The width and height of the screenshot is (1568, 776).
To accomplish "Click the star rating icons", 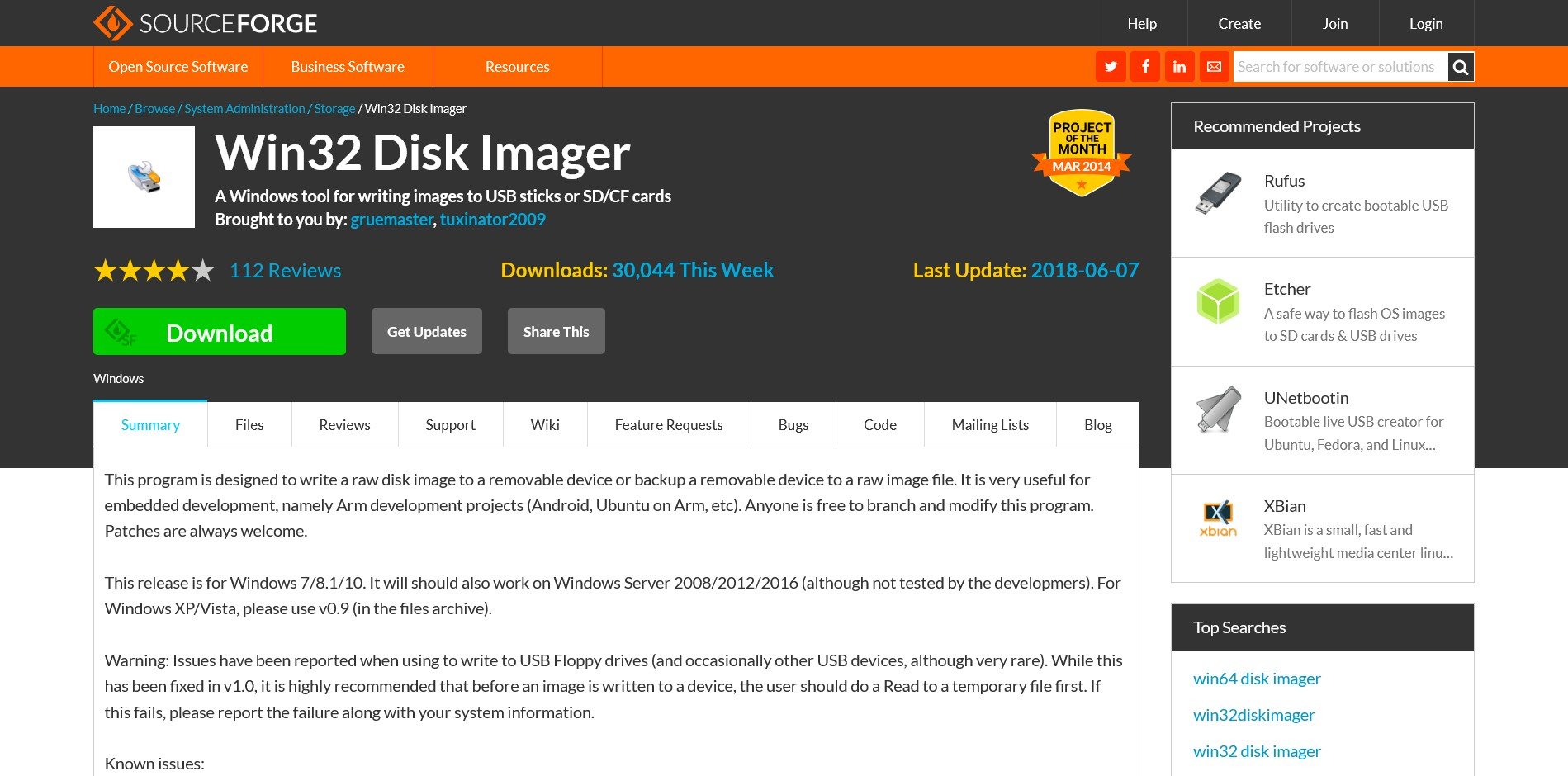I will point(154,270).
